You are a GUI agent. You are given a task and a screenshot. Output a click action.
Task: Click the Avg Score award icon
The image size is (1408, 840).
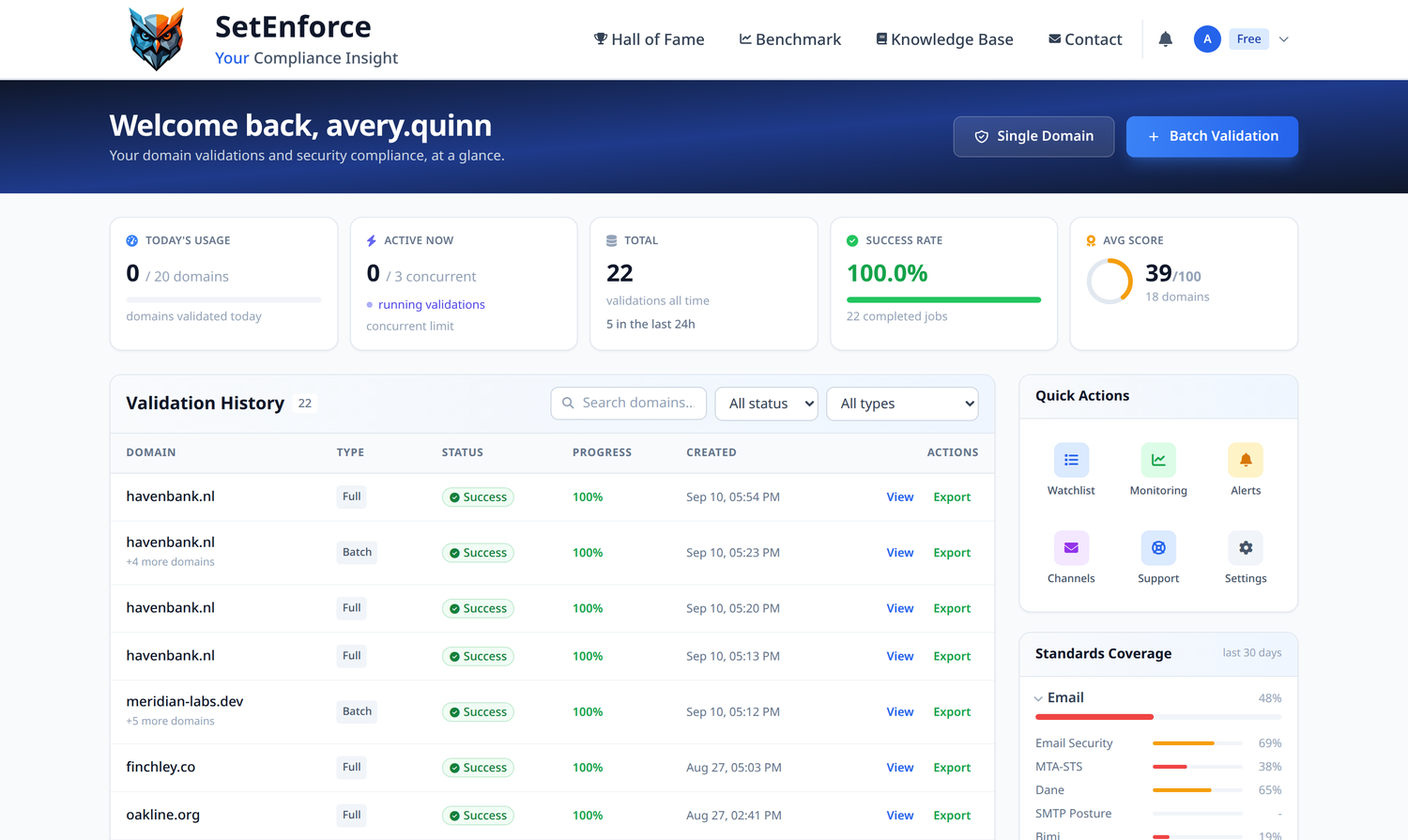tap(1091, 241)
